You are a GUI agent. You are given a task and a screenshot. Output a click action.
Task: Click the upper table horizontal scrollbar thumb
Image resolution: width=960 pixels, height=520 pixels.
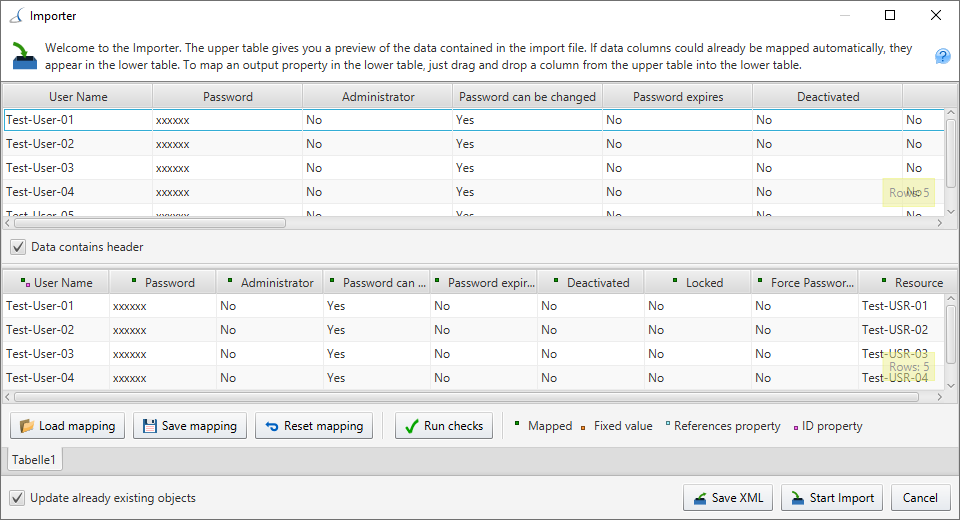pos(150,223)
